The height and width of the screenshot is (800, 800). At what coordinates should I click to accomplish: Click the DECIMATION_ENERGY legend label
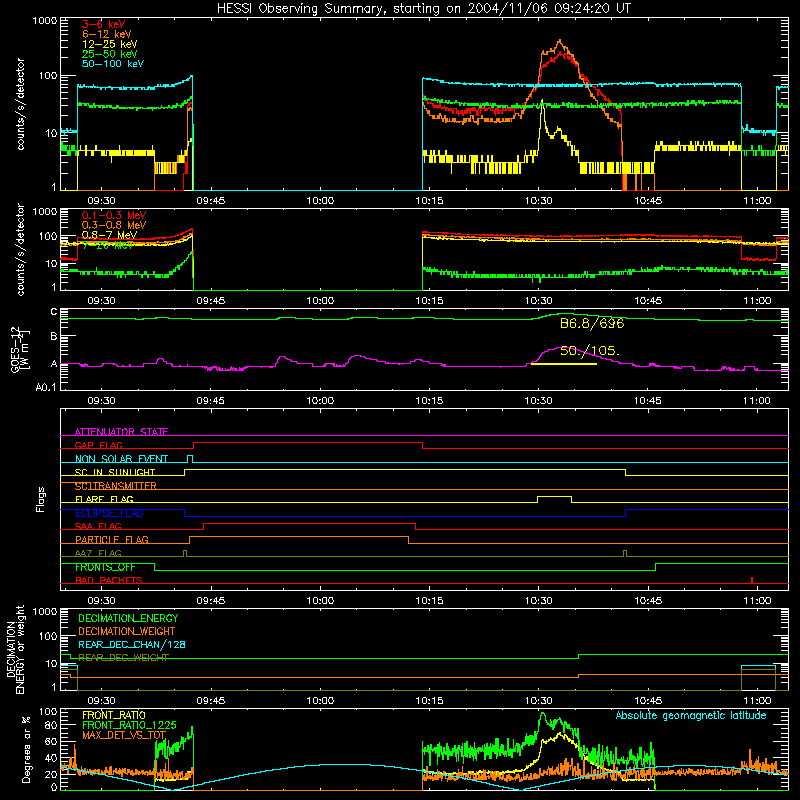(128, 618)
